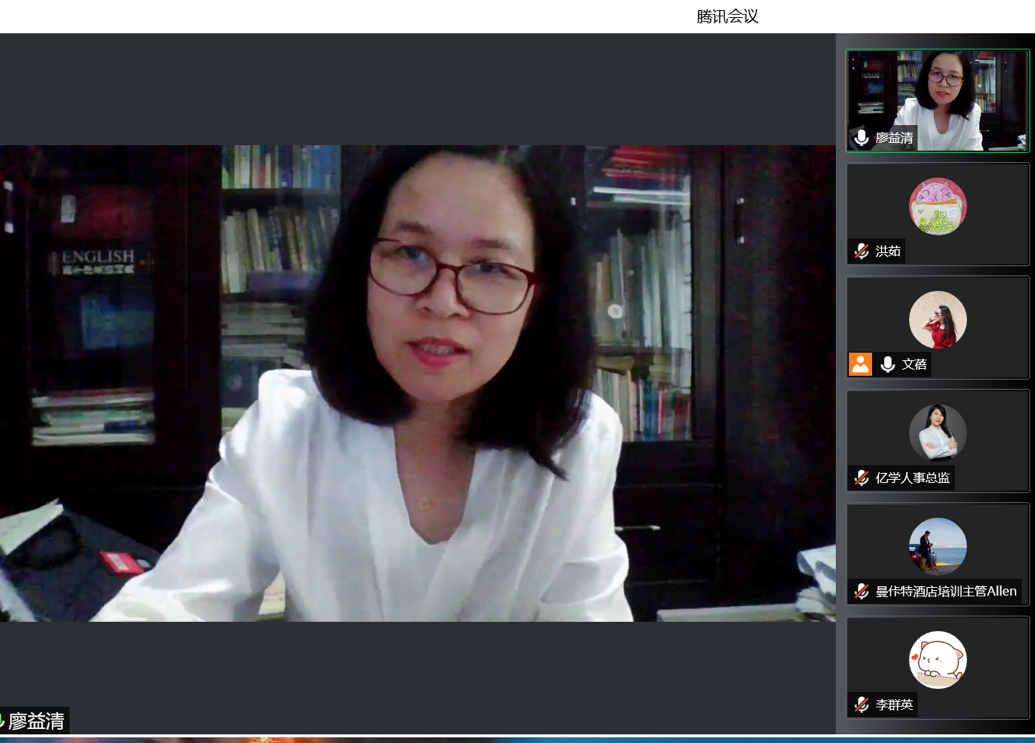Image resolution: width=1035 pixels, height=743 pixels.
Task: Click the 李群英 name label
Action: point(894,705)
